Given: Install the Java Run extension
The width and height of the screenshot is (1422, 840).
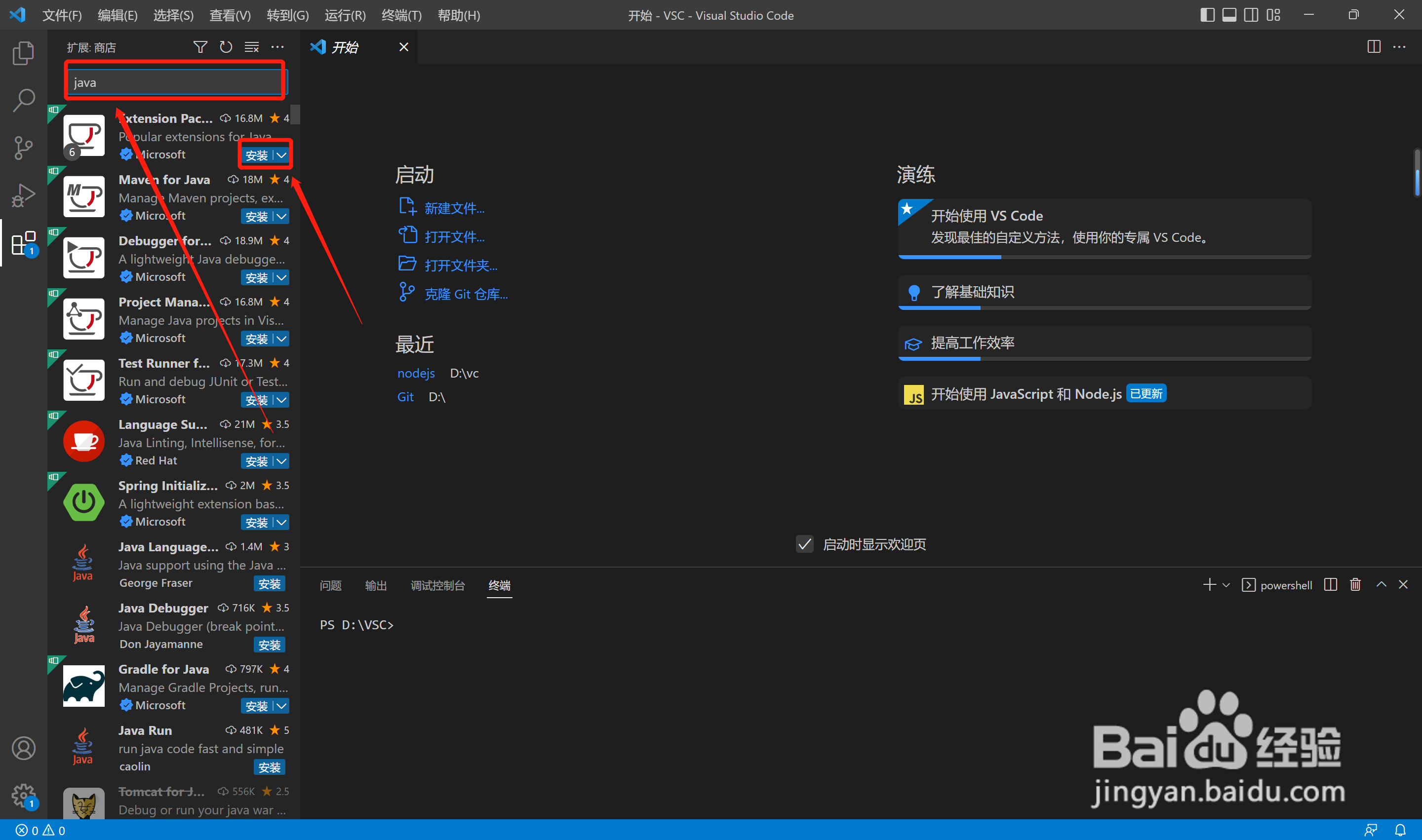Looking at the screenshot, I should pos(269,767).
